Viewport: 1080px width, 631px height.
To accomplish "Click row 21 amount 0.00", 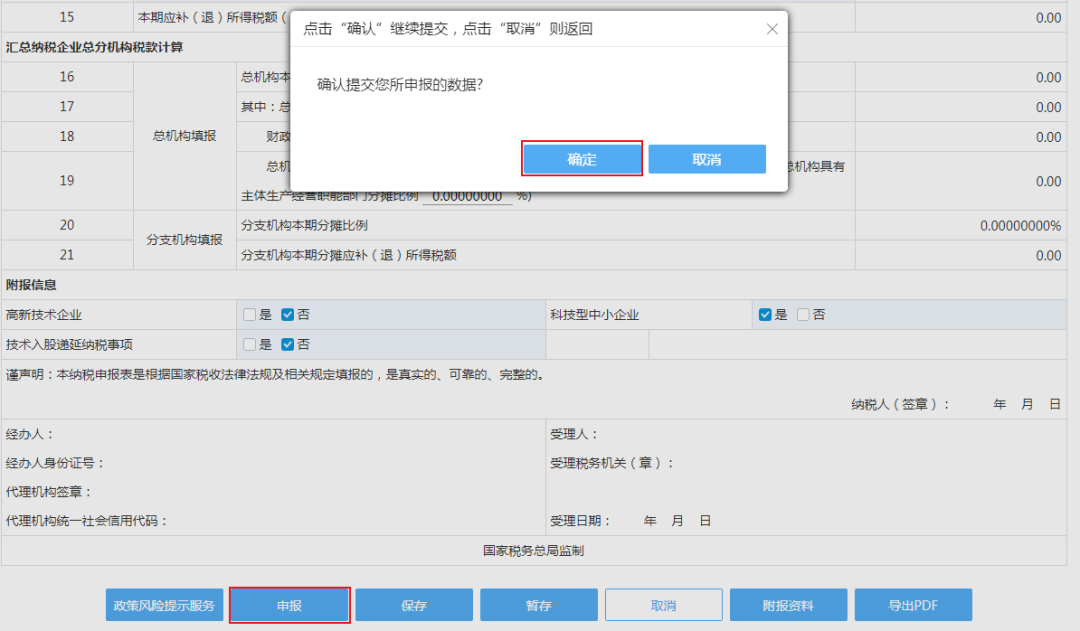I will point(1048,256).
